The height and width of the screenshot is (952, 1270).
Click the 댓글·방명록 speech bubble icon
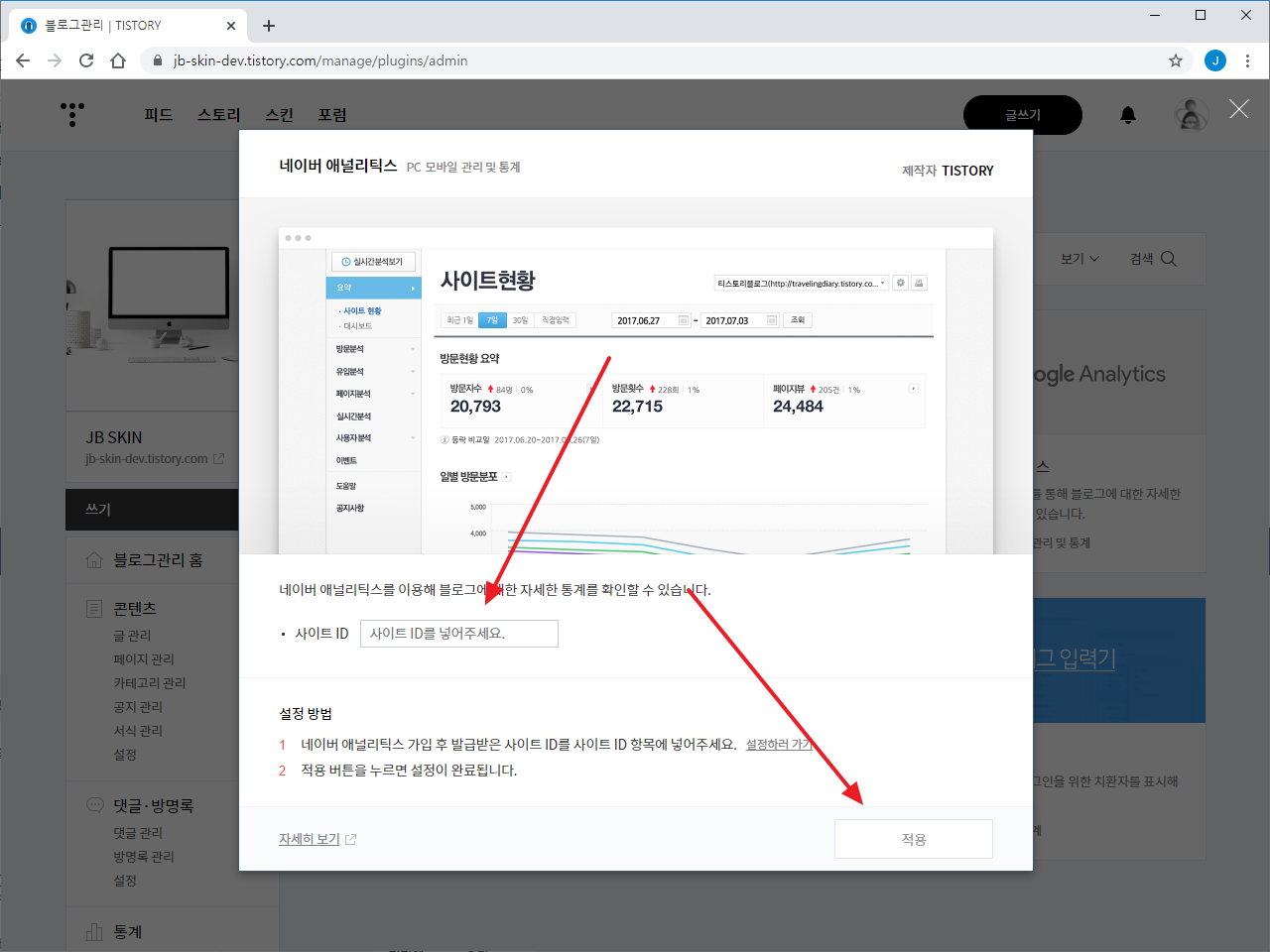94,805
